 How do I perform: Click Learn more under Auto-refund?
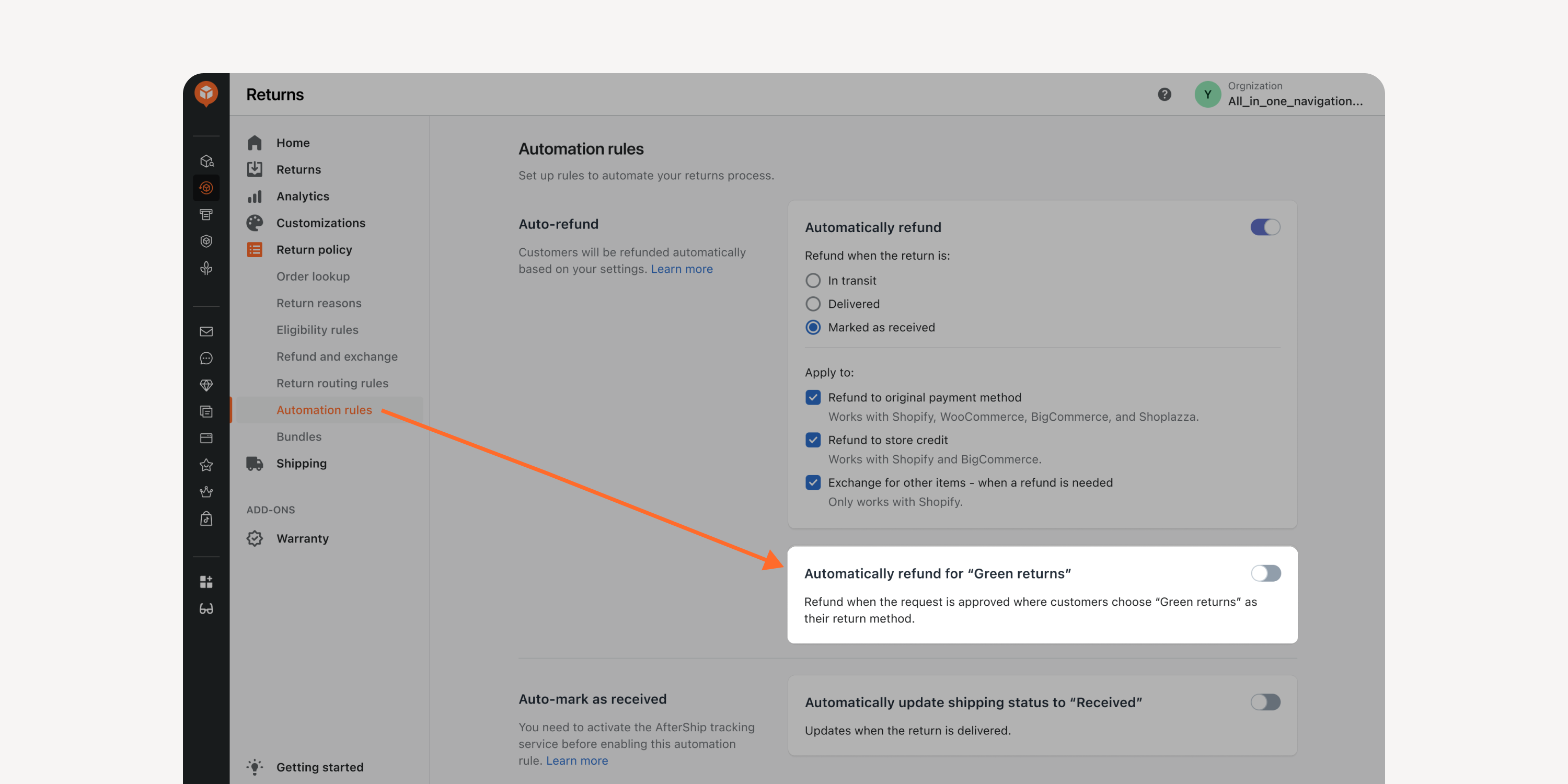682,269
